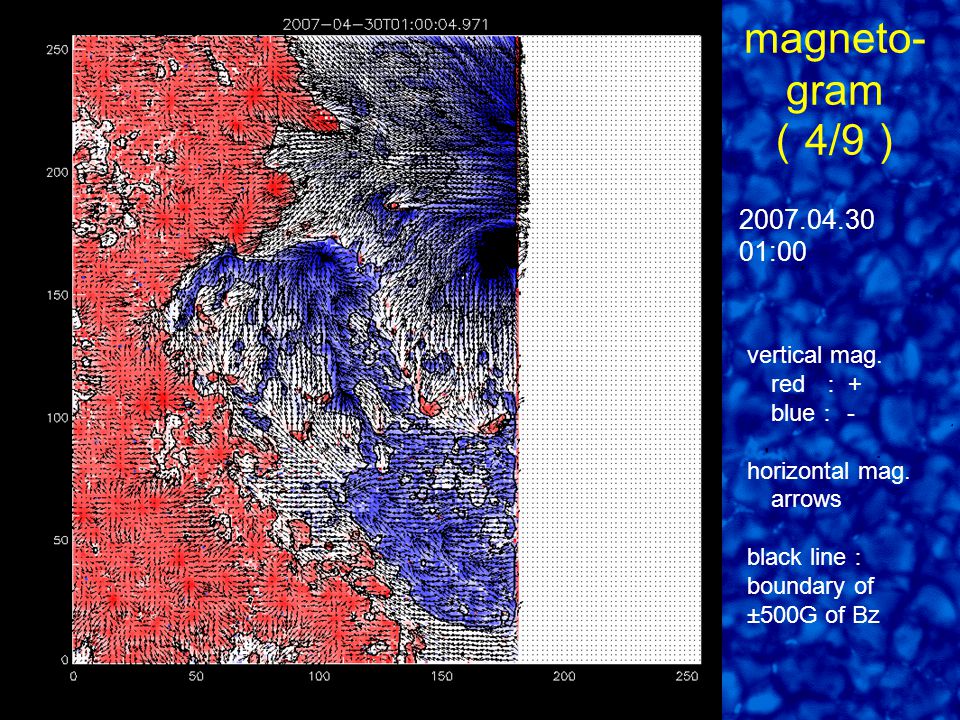Image resolution: width=960 pixels, height=720 pixels.
Task: Click the vertical axis label 100
Action: (x=57, y=417)
